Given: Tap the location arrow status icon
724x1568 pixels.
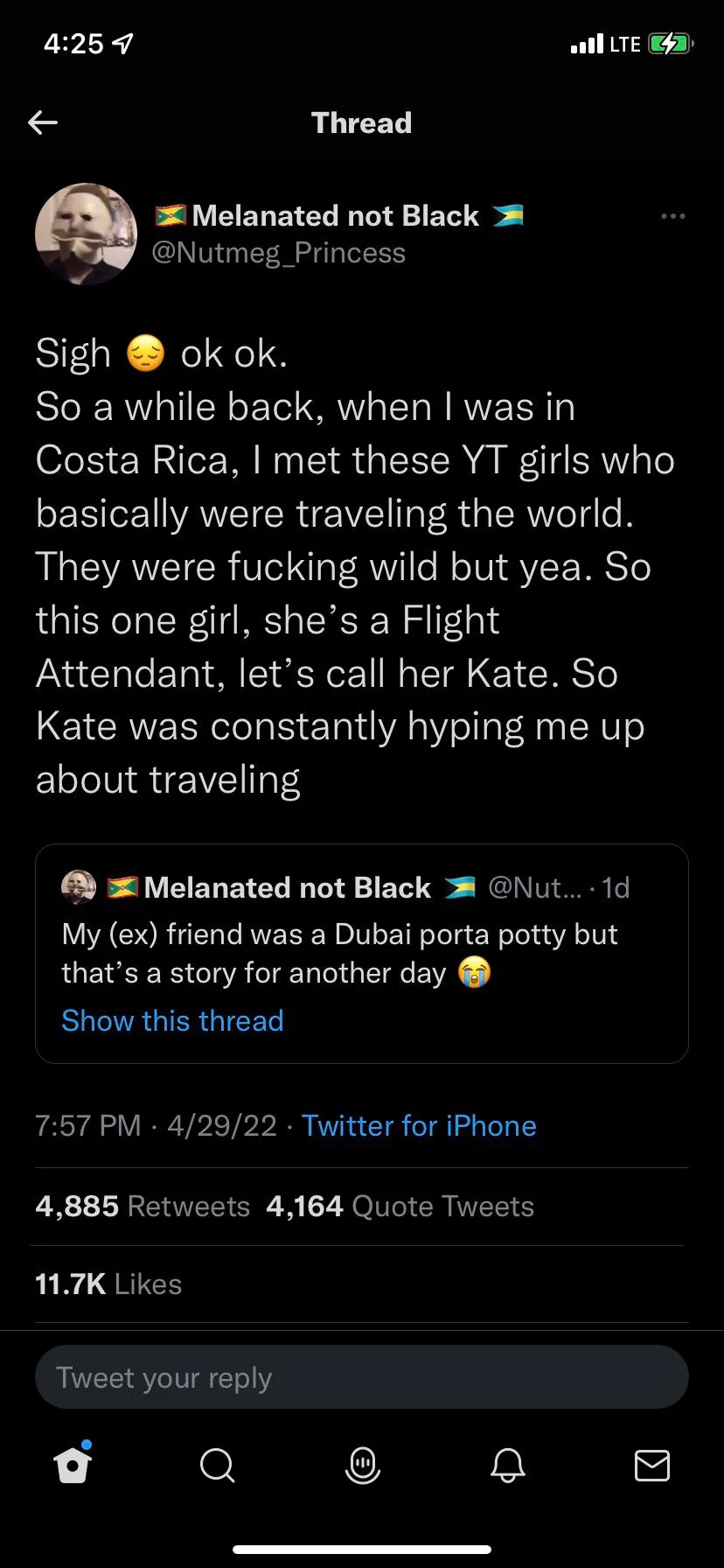Looking at the screenshot, I should tap(124, 44).
